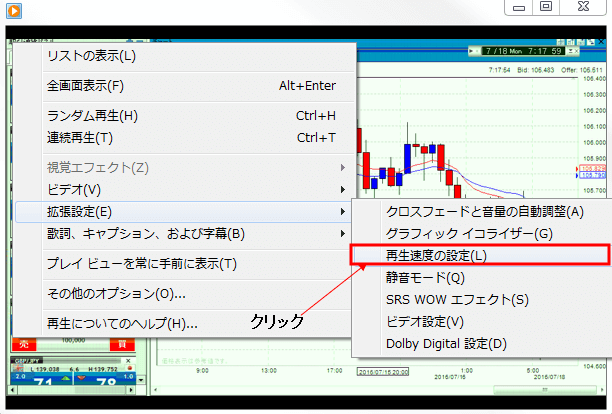Image resolution: width=612 pixels, height=414 pixels.
Task: Open 再生についてのヘルプ(H)... help entry
Action: tap(122, 324)
